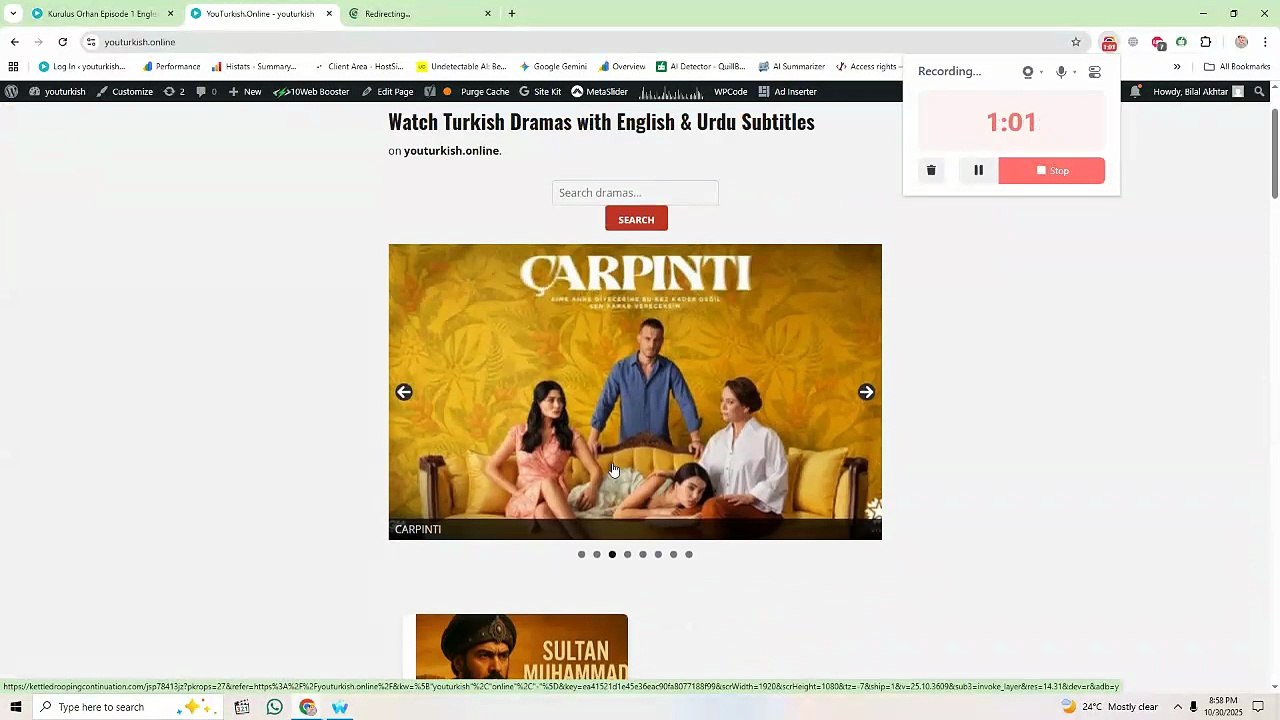Expand the tab search dropdown
1280x720 pixels.
click(12, 14)
